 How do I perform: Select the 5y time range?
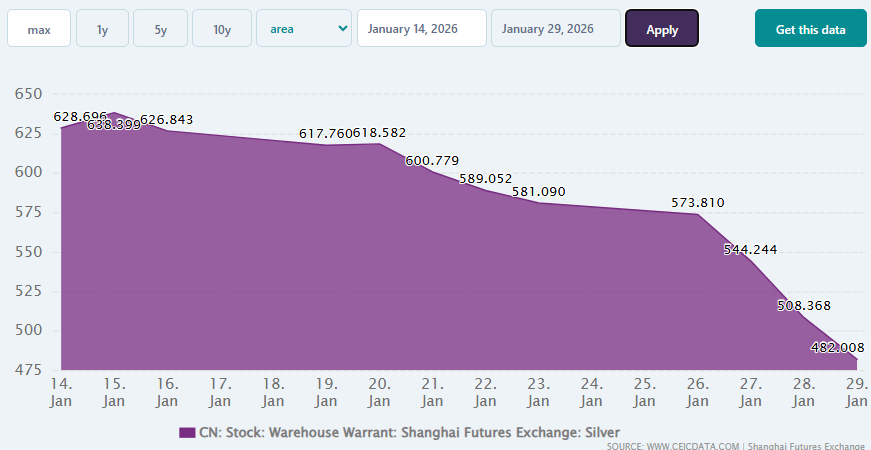161,29
